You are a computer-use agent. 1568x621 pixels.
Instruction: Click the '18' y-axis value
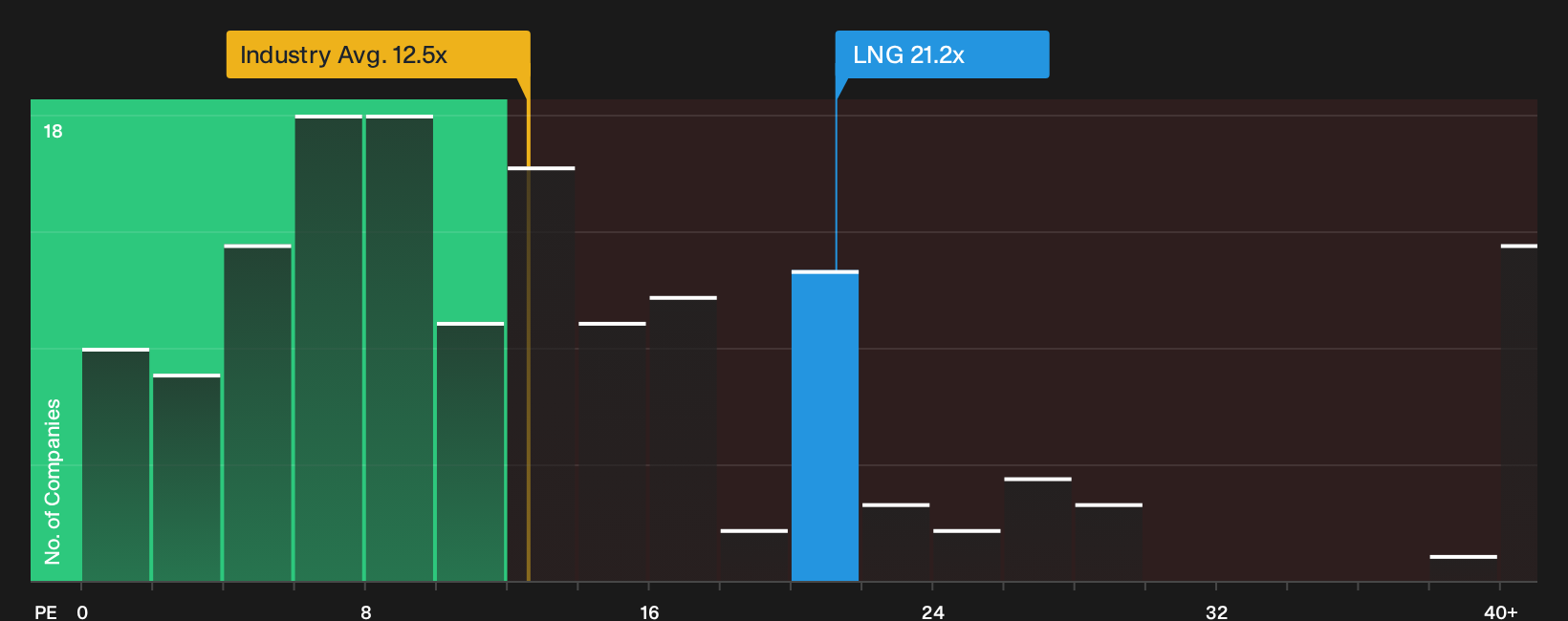53,131
